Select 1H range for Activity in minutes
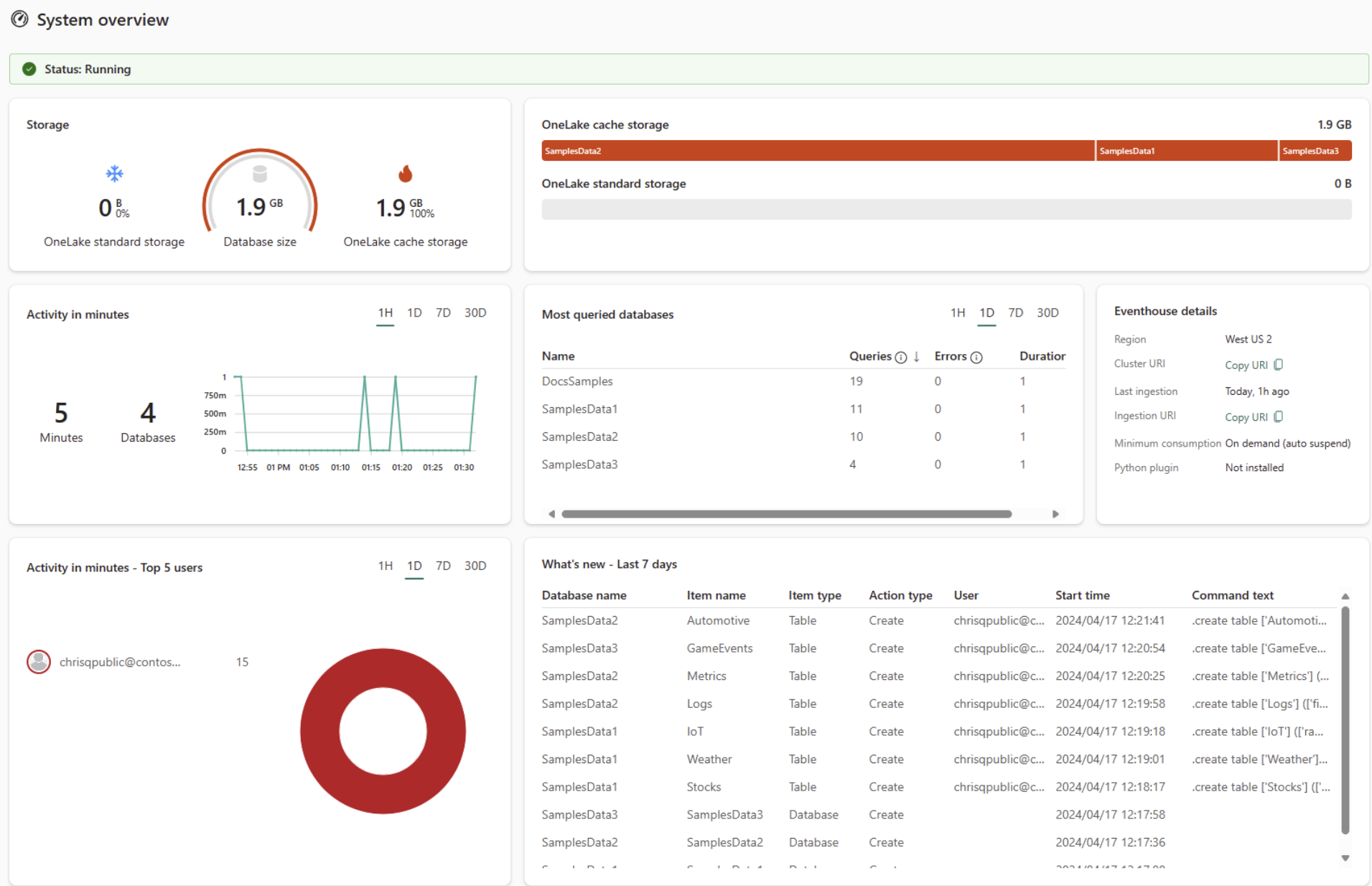The height and width of the screenshot is (886, 1372). [385, 313]
